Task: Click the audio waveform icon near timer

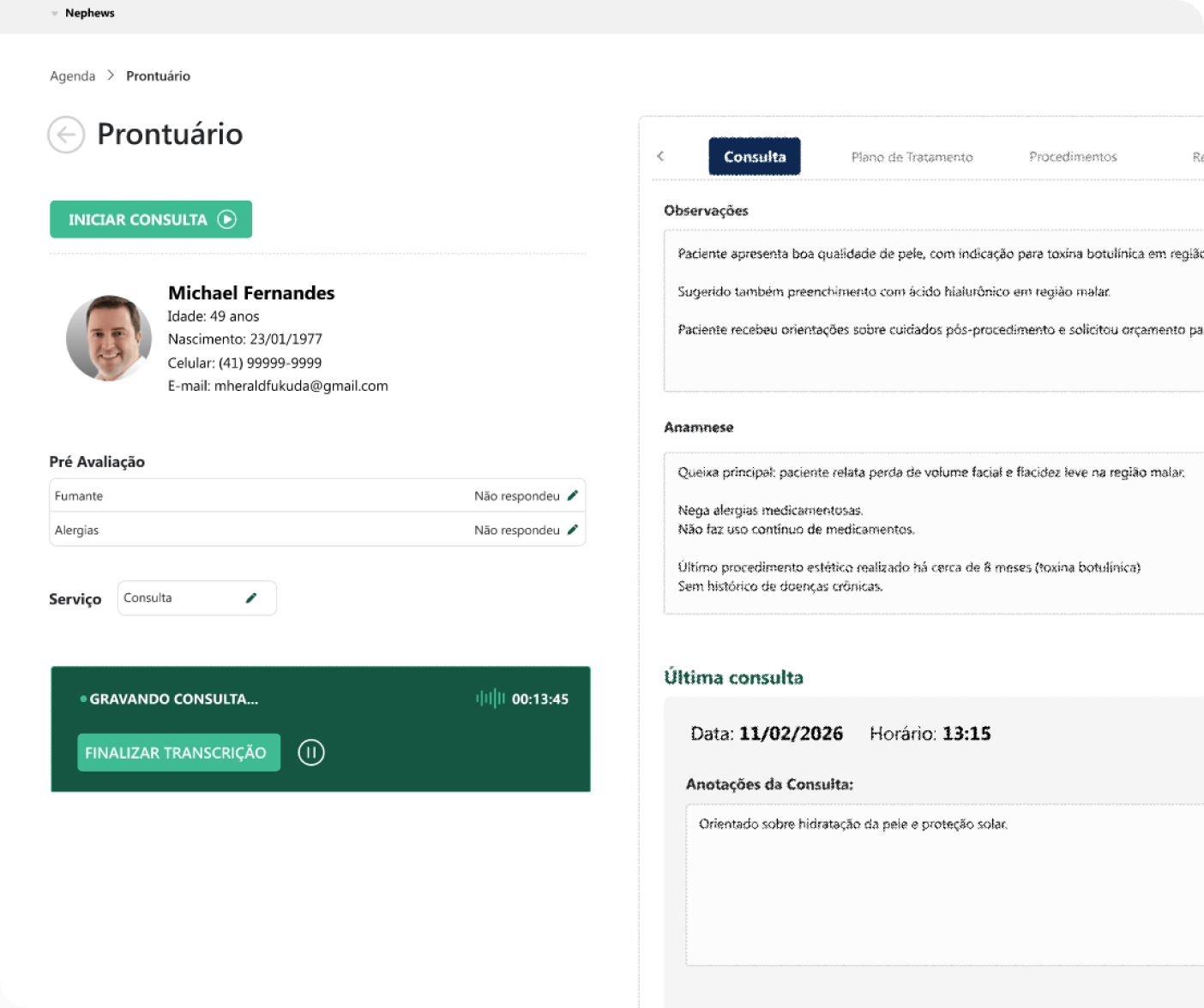Action: 491,699
